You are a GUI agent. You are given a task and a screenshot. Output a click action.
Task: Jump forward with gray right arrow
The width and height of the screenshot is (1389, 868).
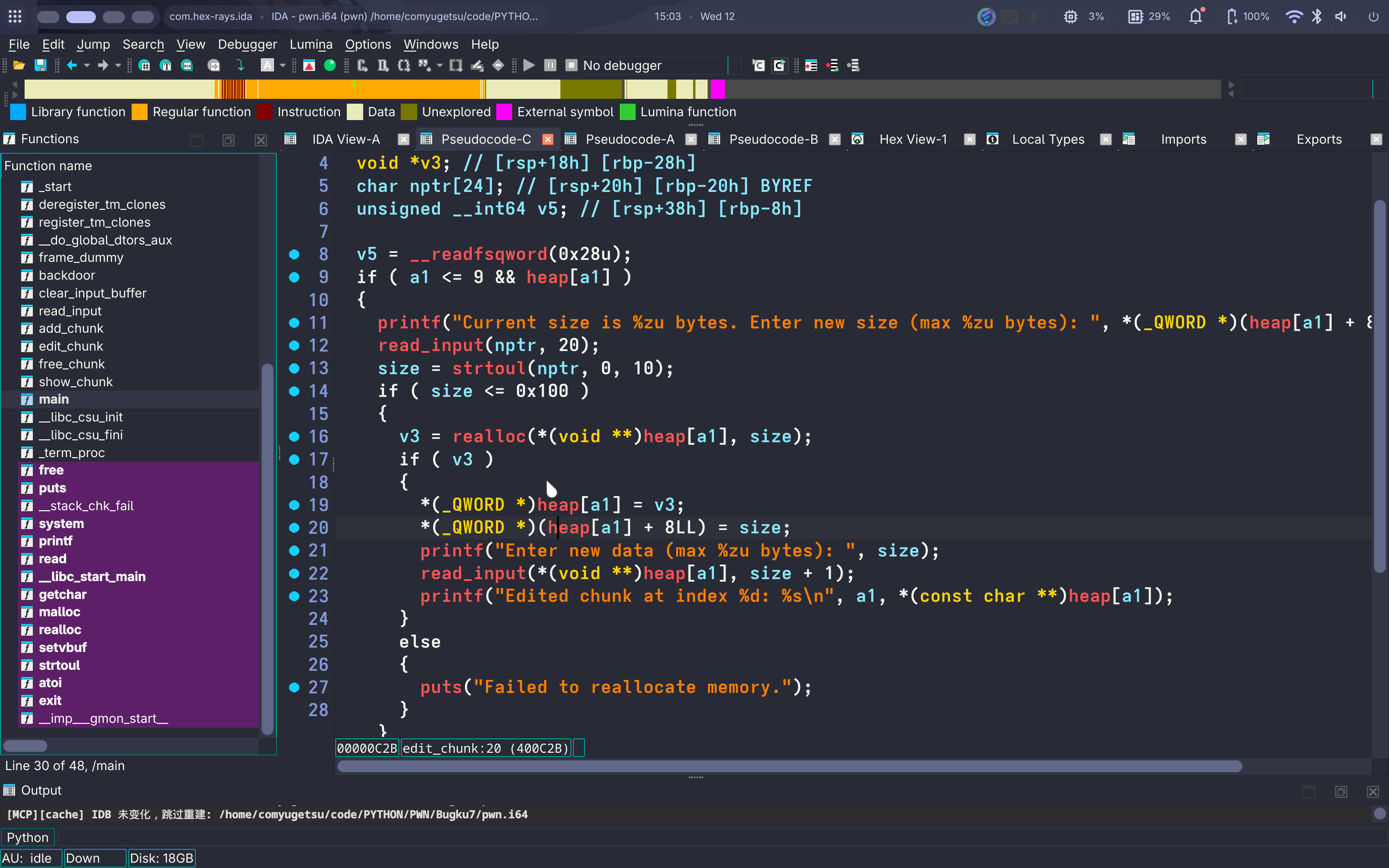[103, 66]
